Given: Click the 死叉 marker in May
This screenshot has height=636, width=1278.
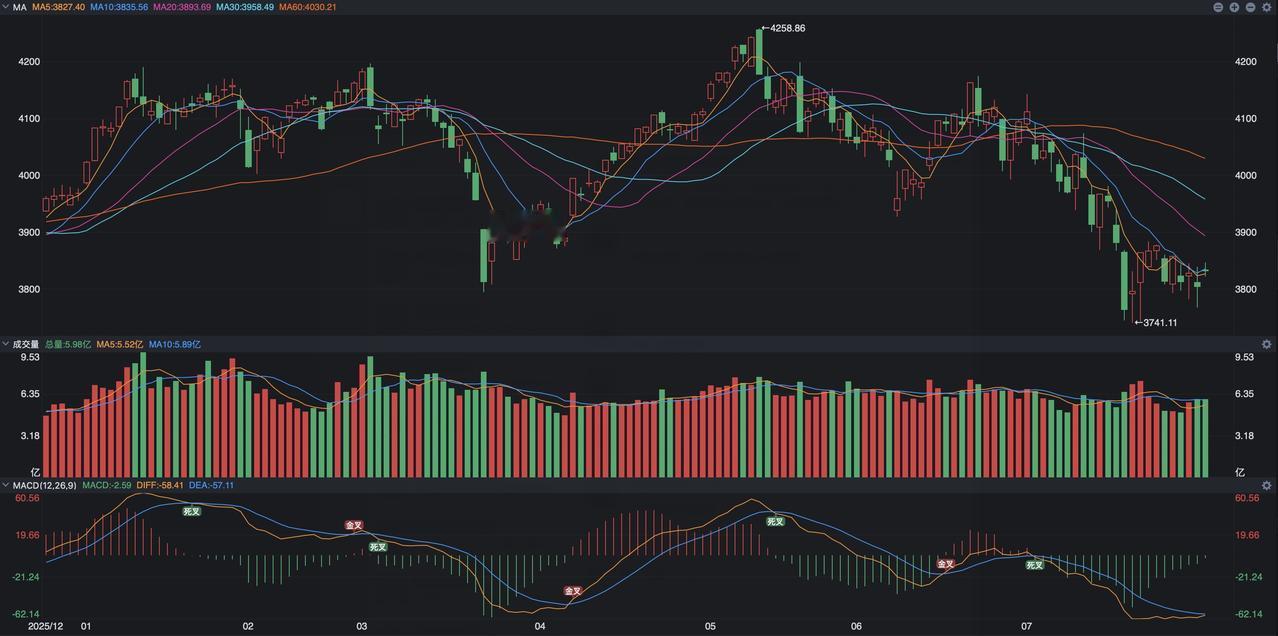Looking at the screenshot, I should (x=776, y=521).
